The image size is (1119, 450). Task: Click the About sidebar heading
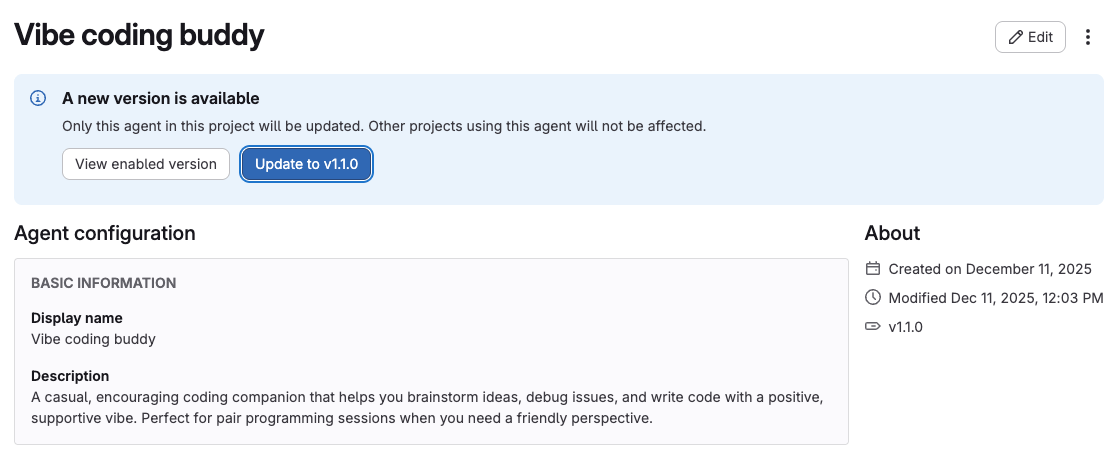(892, 233)
